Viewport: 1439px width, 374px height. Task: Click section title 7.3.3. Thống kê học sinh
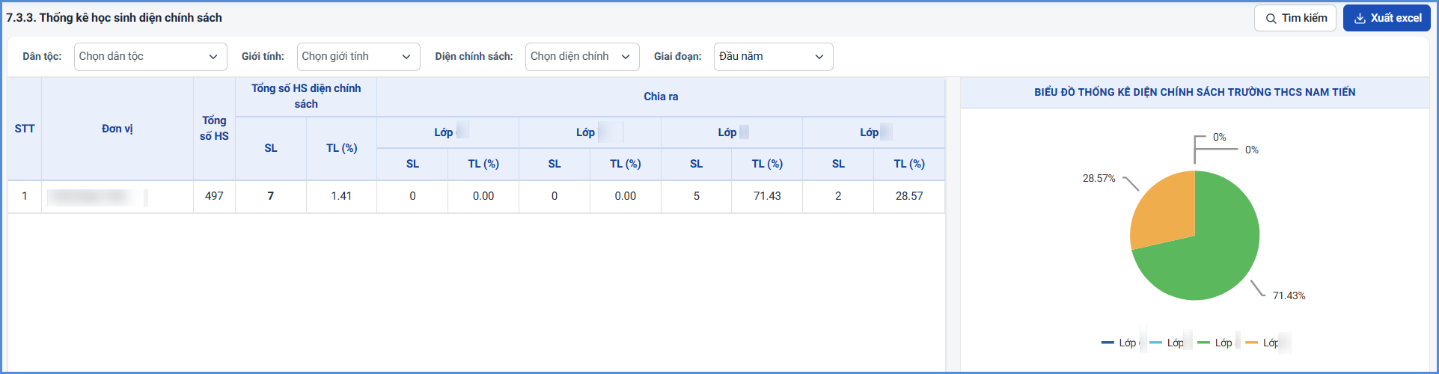coord(114,18)
